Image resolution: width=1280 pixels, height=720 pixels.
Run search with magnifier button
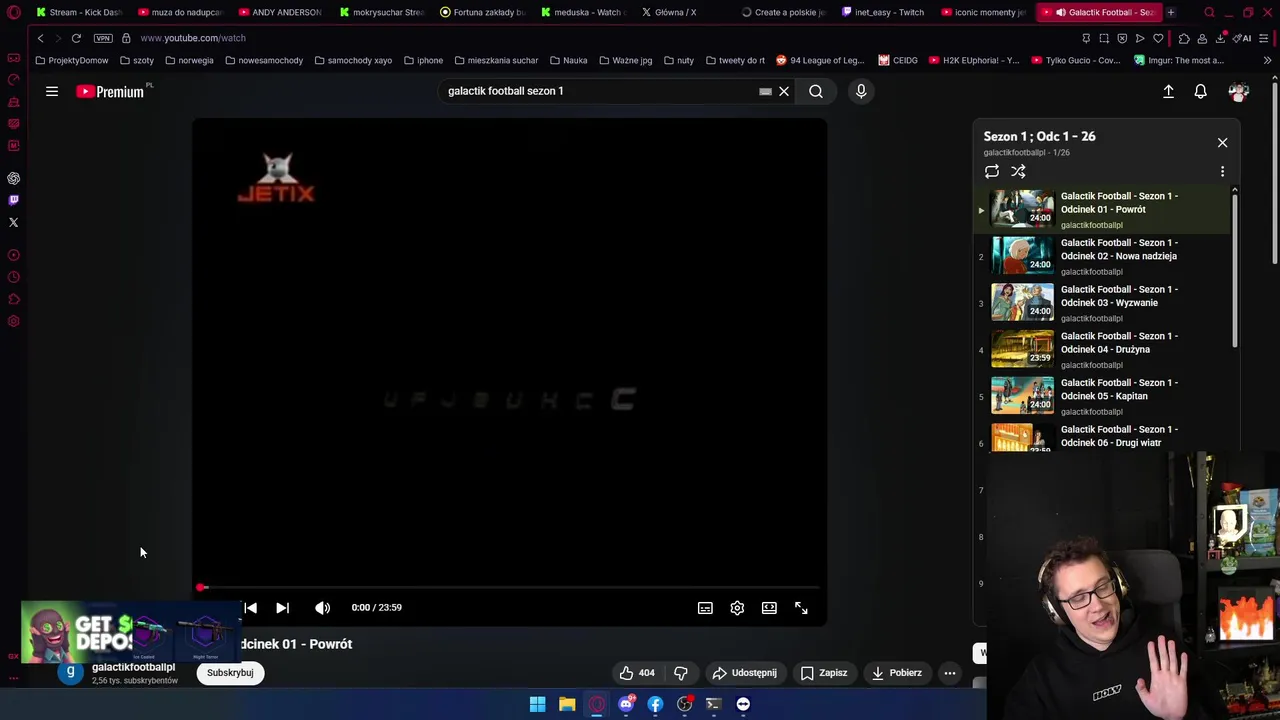[816, 91]
